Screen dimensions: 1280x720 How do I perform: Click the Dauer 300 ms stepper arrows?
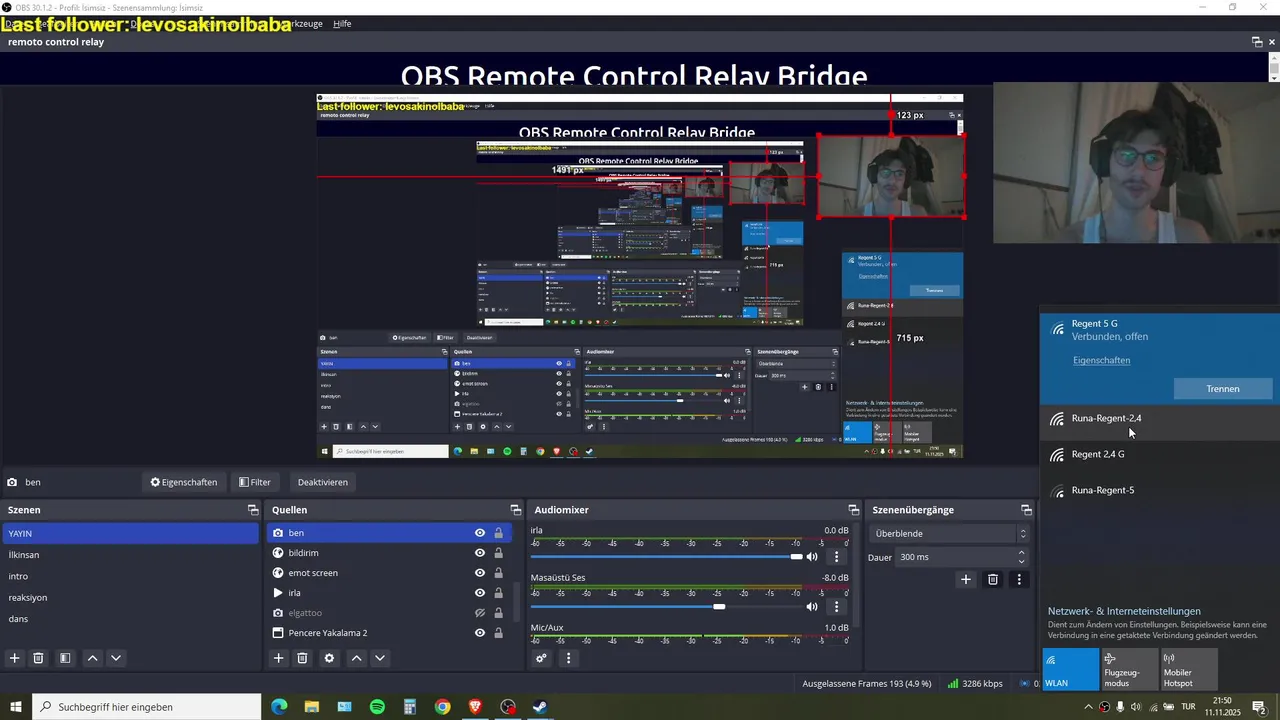[x=1021, y=556]
